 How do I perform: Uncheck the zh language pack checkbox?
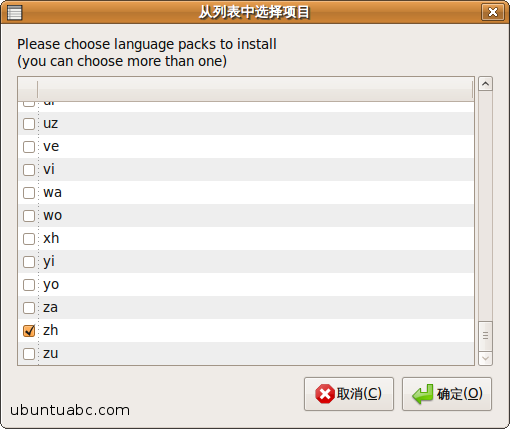29,331
